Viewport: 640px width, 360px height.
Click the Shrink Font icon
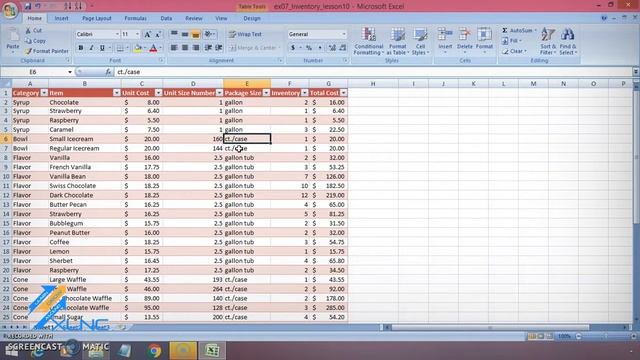(x=158, y=34)
